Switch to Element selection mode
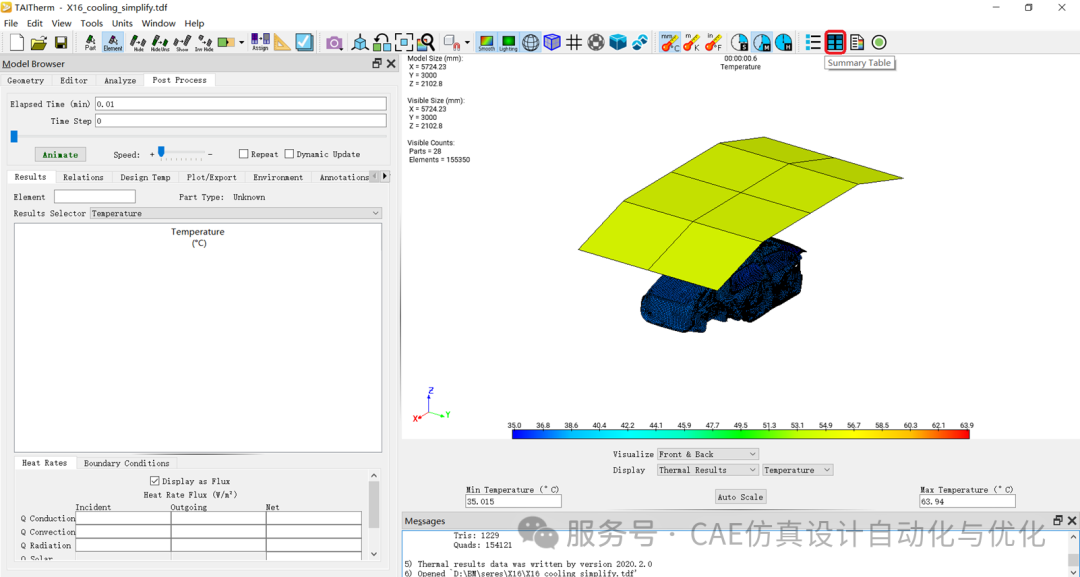This screenshot has width=1080, height=577. point(113,43)
